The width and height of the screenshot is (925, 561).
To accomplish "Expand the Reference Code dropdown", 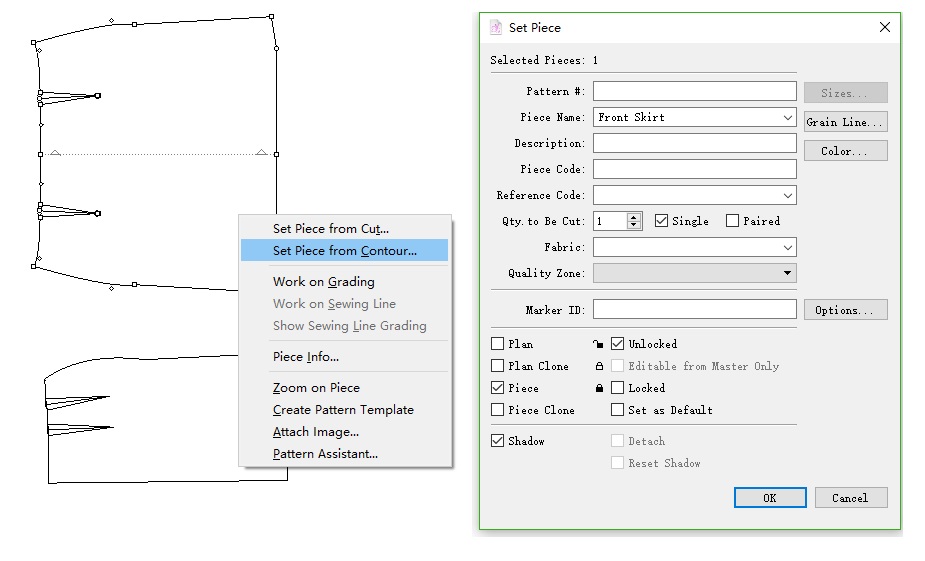I will pos(788,196).
